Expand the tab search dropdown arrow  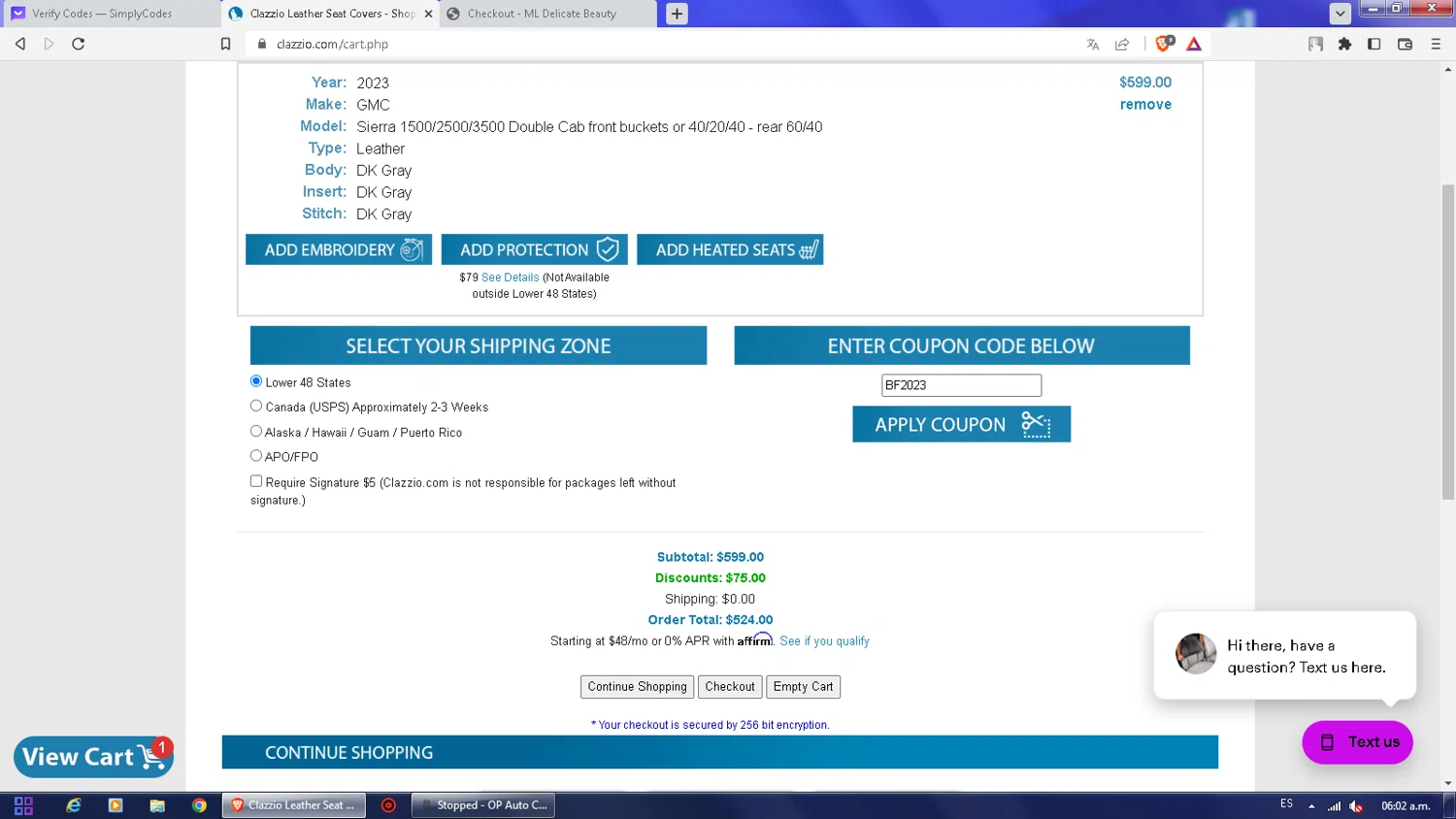(x=1340, y=14)
